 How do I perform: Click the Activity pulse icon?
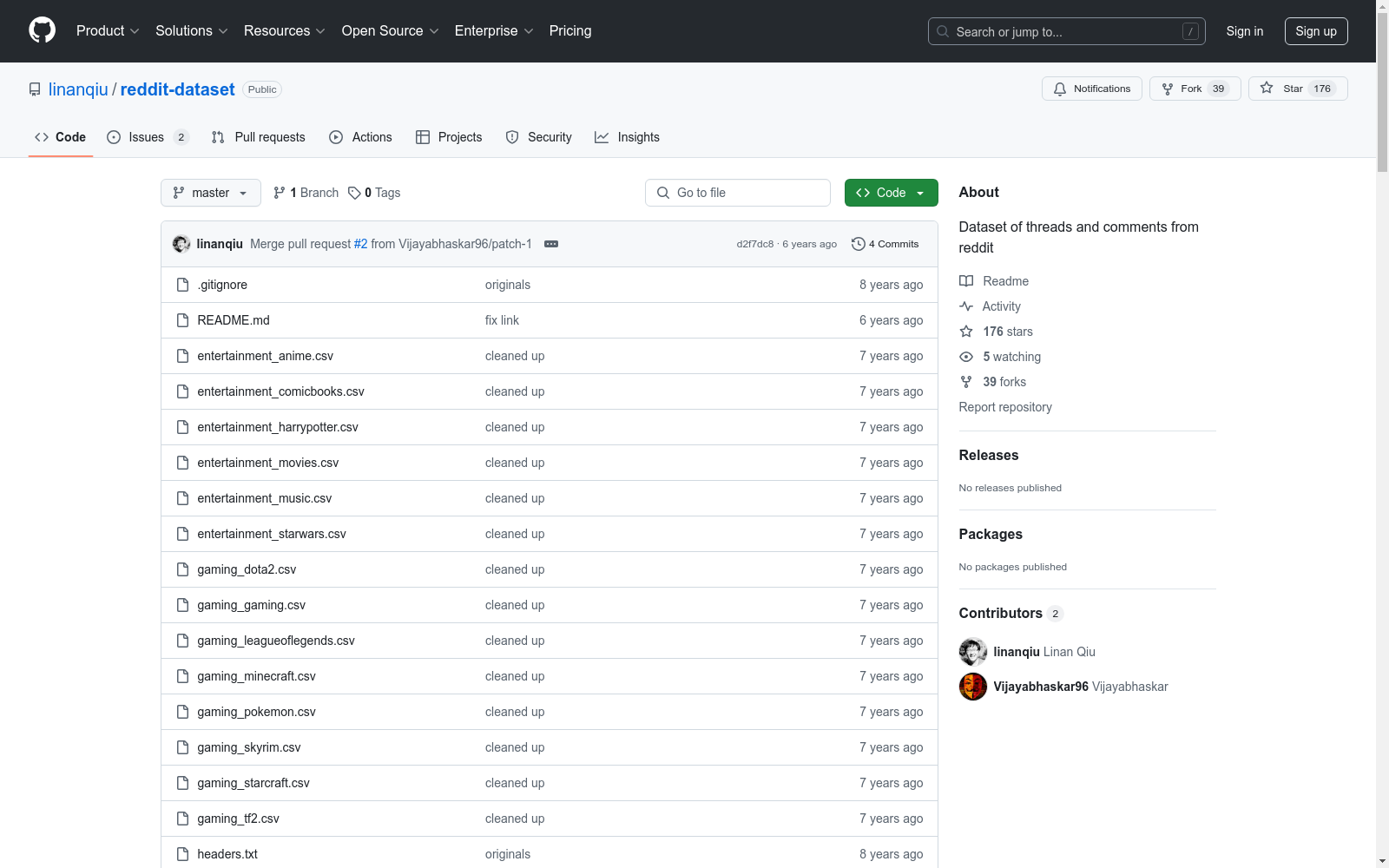click(966, 306)
